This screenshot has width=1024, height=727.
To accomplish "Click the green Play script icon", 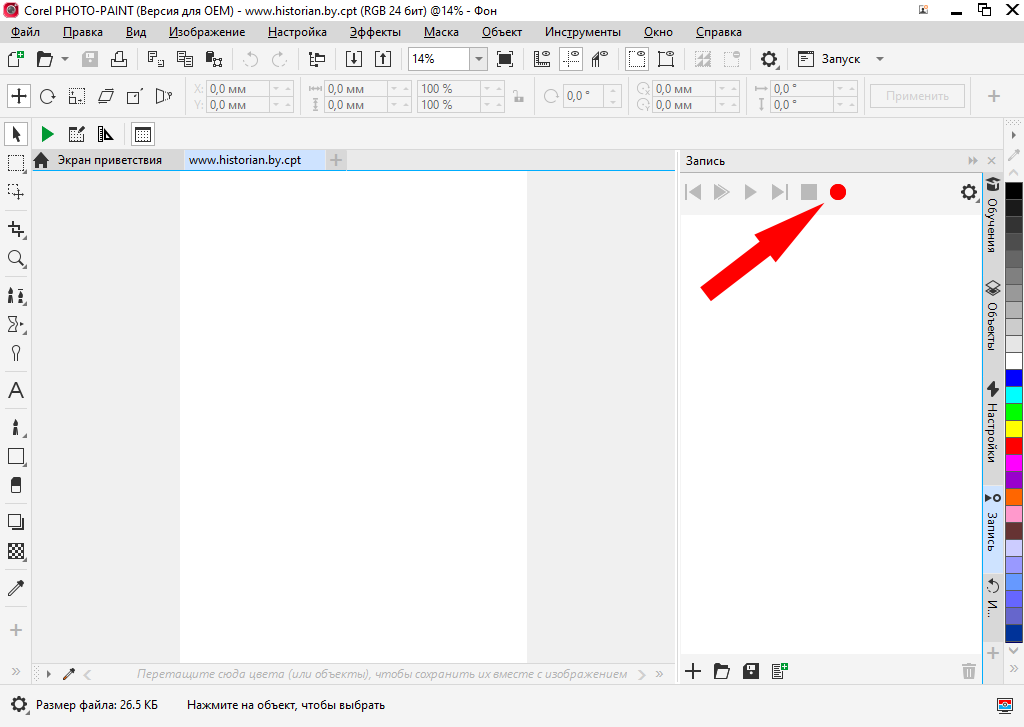I will click(x=47, y=134).
